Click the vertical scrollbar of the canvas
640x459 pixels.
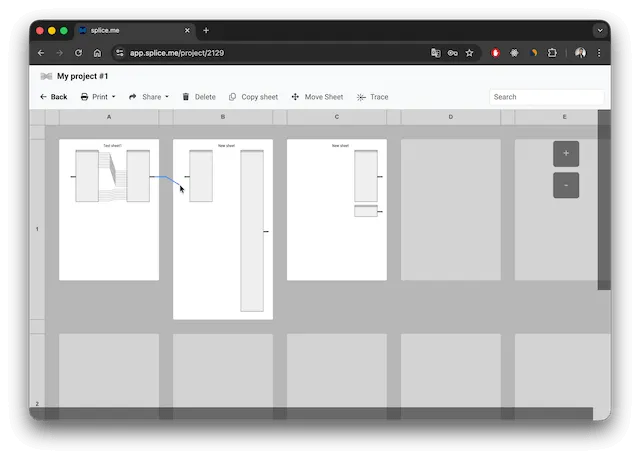point(604,200)
